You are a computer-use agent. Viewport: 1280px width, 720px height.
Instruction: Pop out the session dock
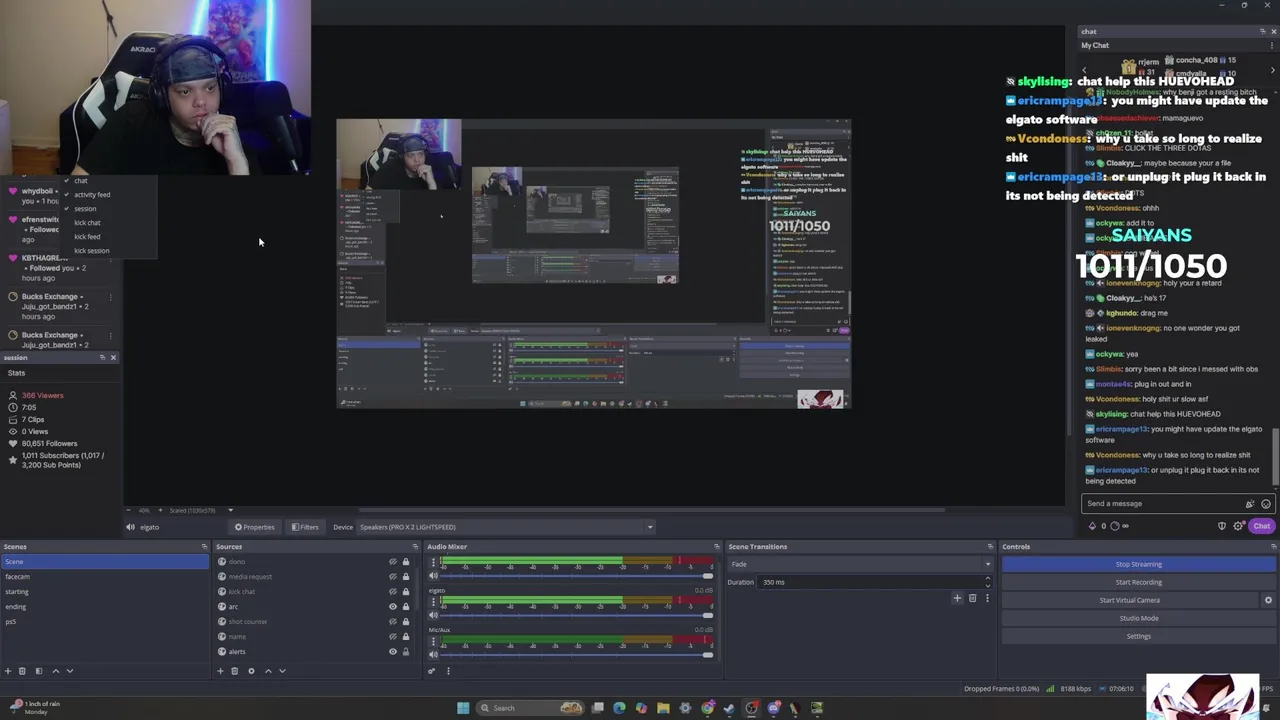tap(102, 357)
